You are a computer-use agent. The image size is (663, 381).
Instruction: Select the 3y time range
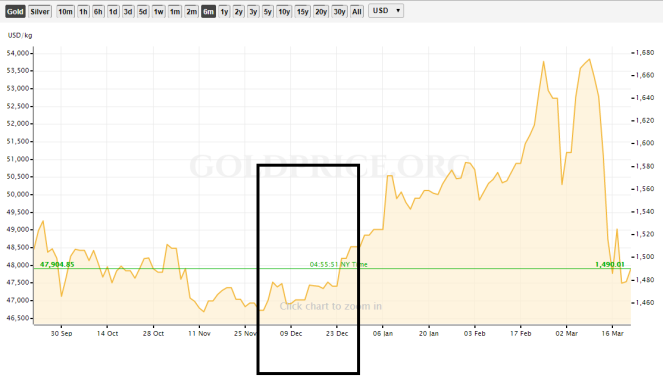(x=253, y=11)
